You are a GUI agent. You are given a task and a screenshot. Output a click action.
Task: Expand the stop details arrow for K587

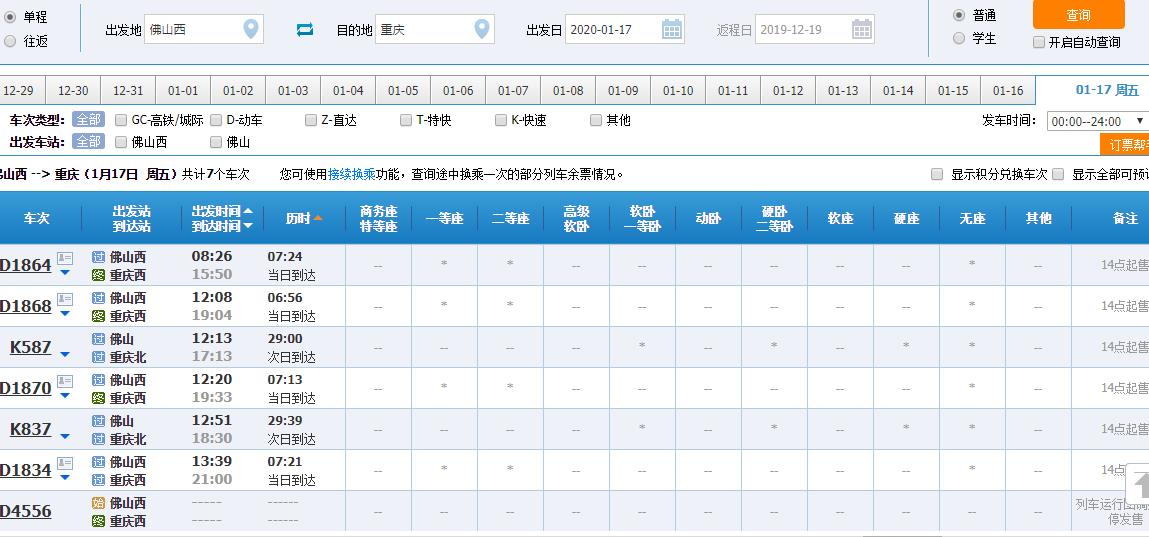click(x=65, y=353)
